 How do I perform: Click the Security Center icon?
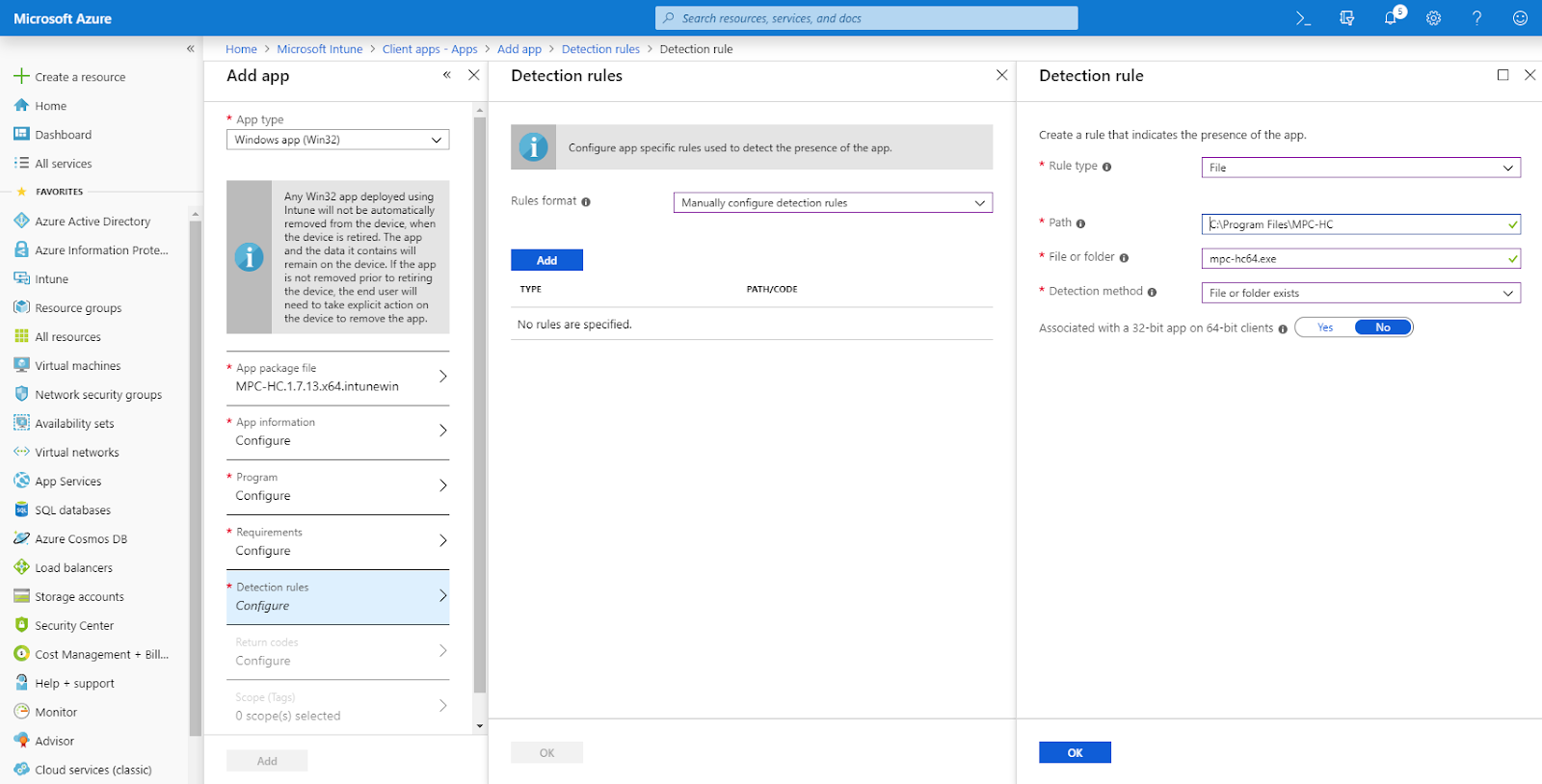[21, 625]
